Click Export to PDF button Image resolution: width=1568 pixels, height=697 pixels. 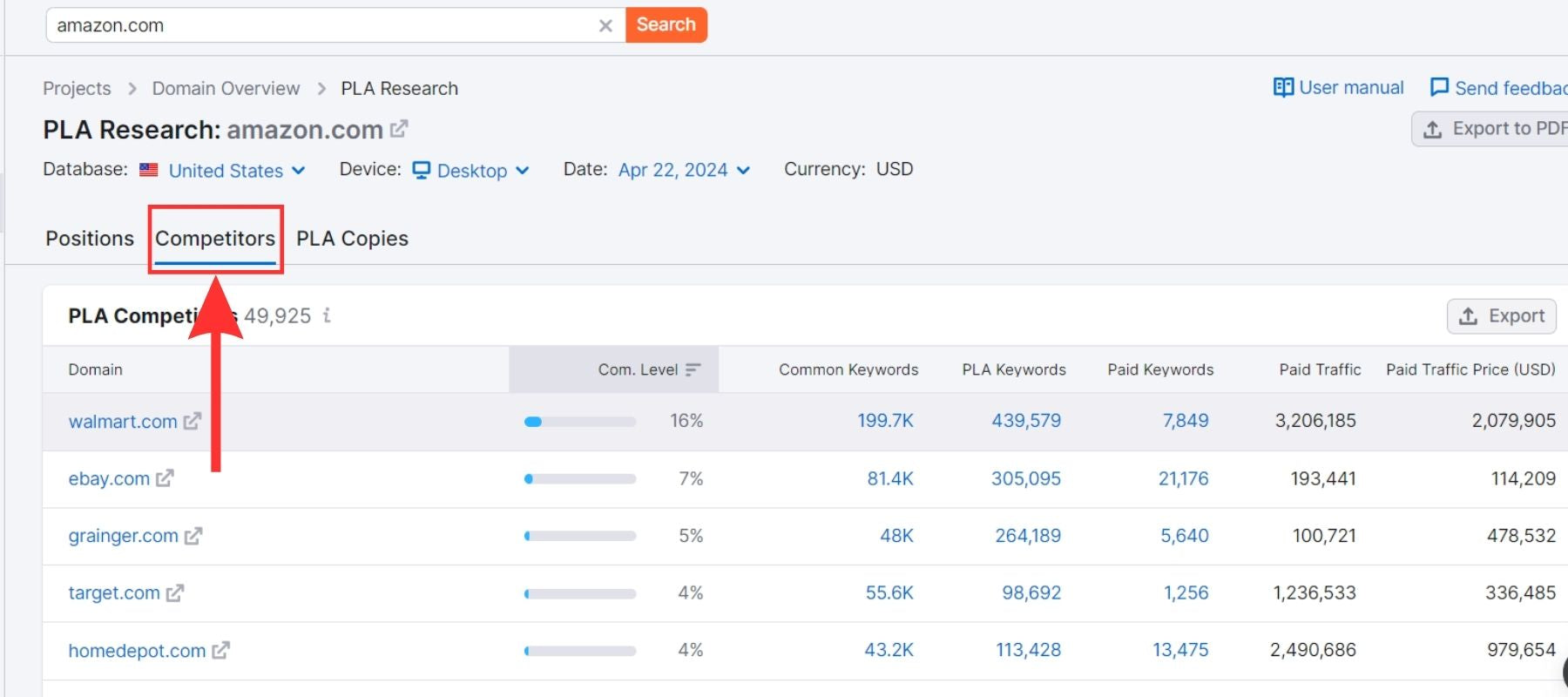click(x=1491, y=129)
